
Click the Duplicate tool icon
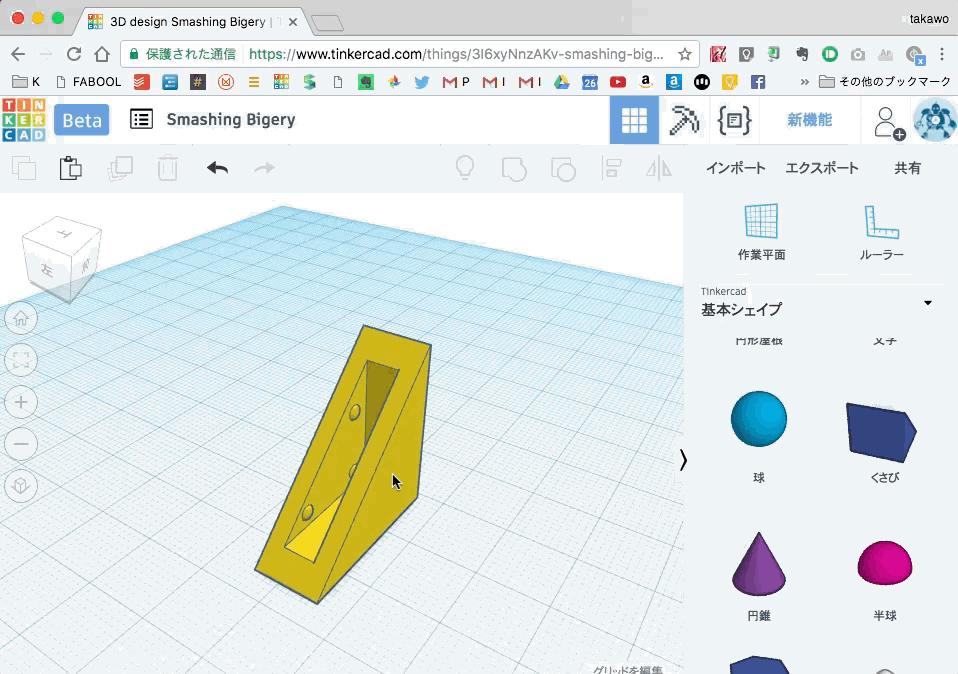[x=120, y=168]
